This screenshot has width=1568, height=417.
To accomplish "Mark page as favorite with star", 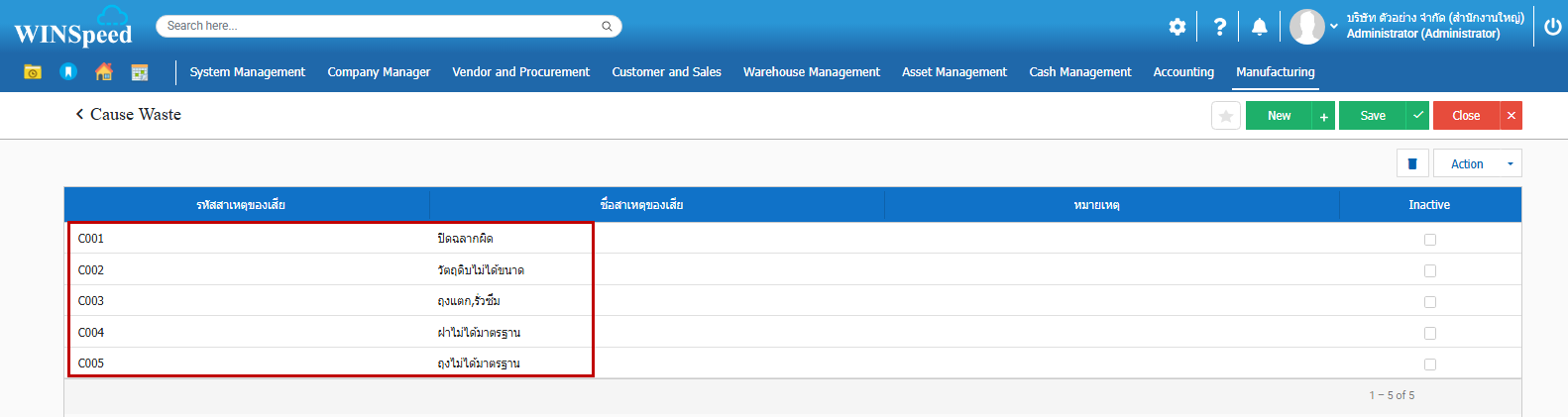I will pyautogui.click(x=1226, y=116).
